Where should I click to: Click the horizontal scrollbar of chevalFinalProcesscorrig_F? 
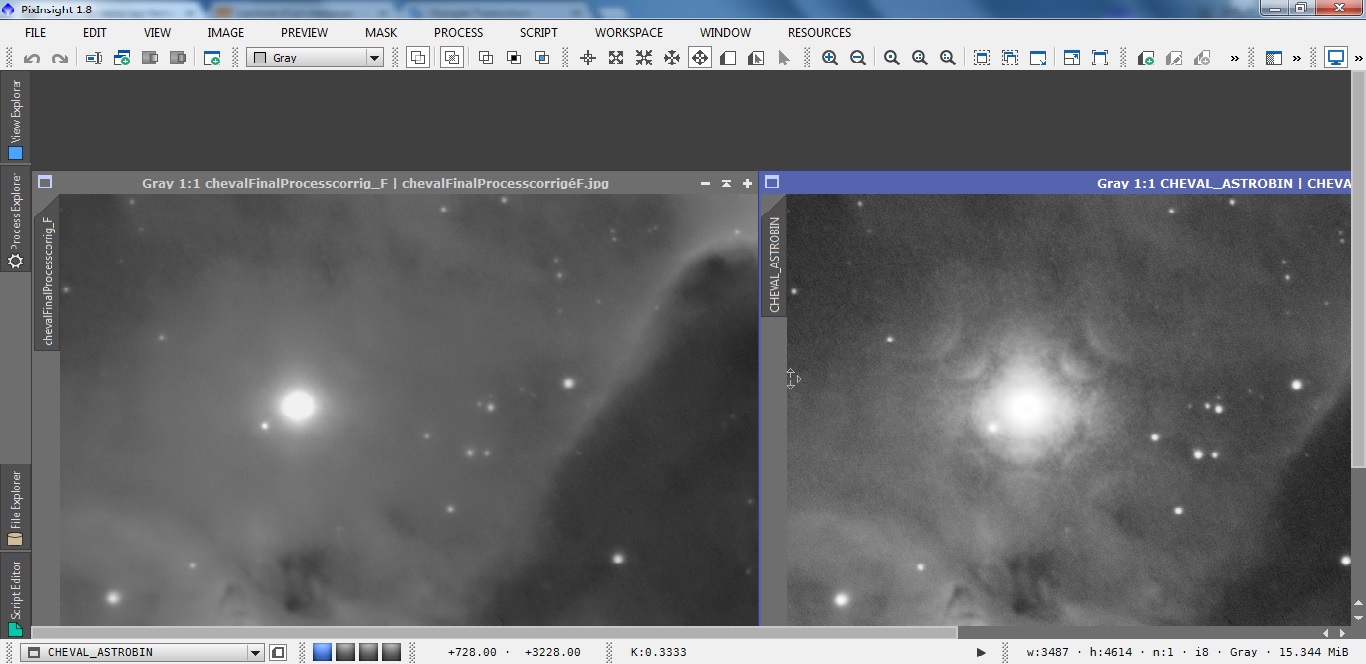tap(495, 633)
